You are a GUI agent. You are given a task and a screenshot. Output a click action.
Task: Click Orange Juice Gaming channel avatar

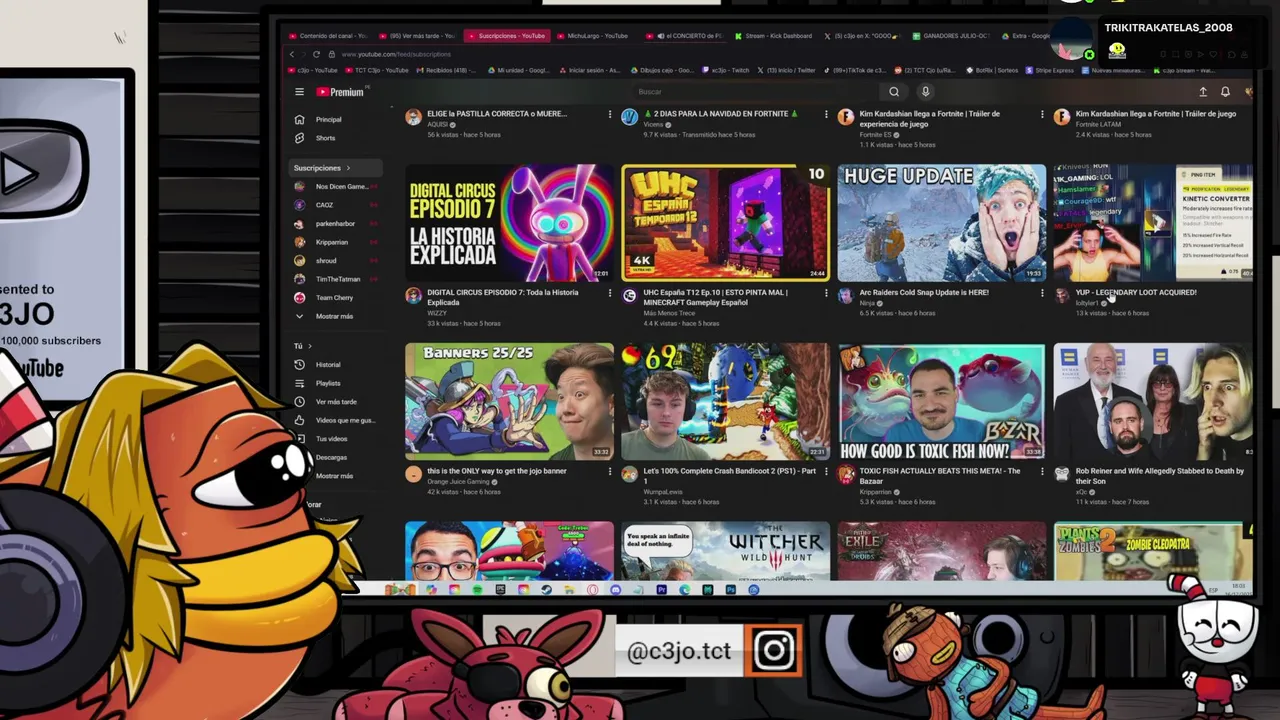[x=413, y=474]
